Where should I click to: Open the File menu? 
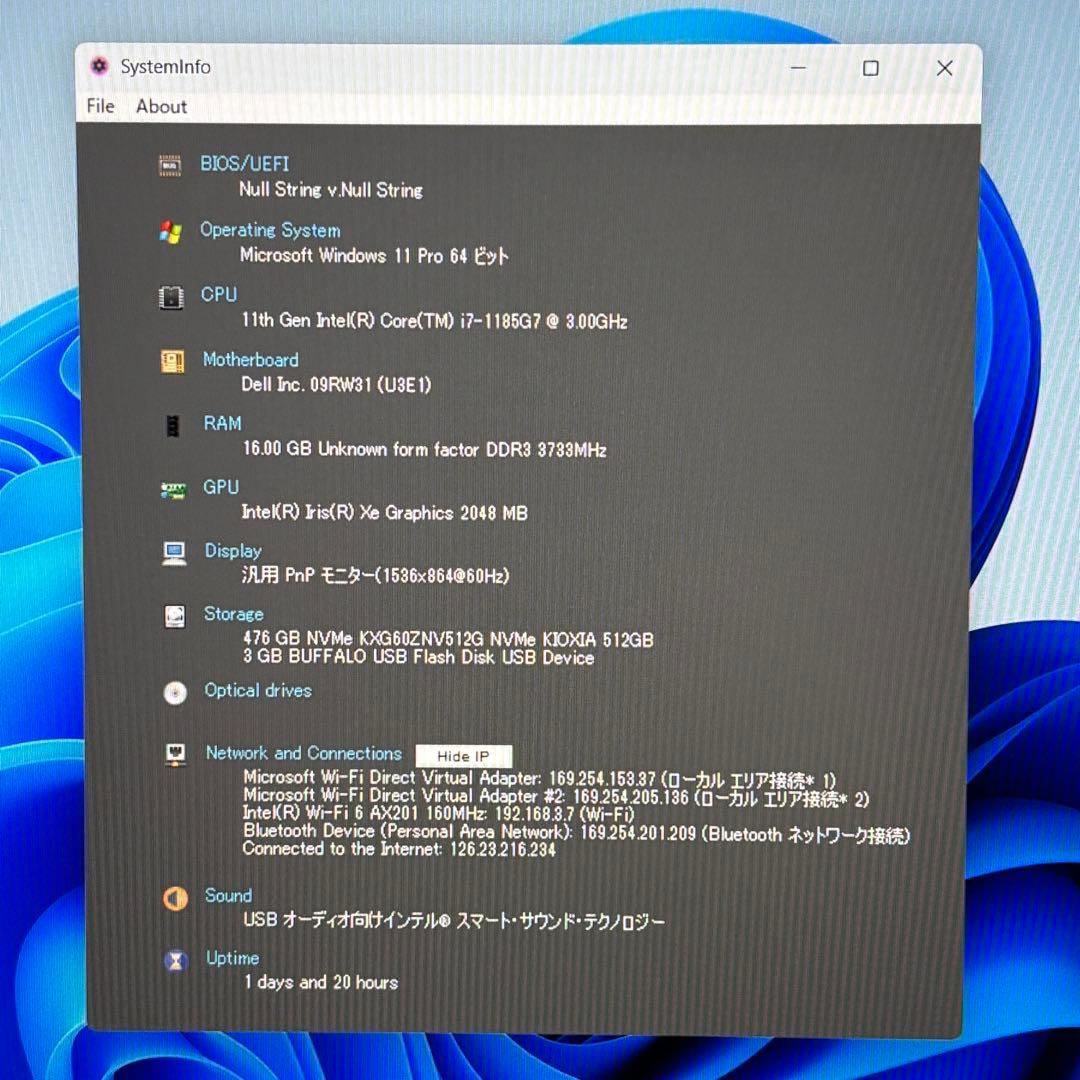(x=101, y=106)
